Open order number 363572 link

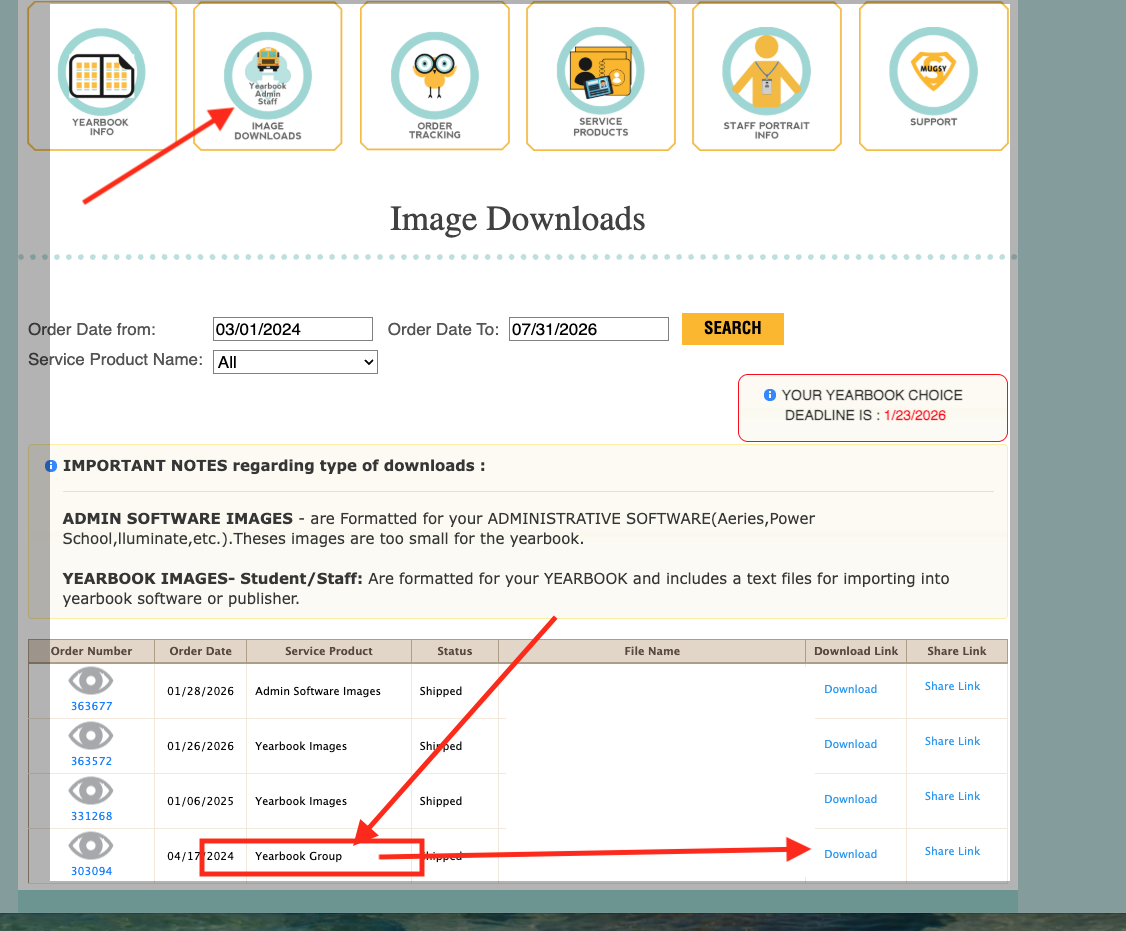(x=91, y=761)
